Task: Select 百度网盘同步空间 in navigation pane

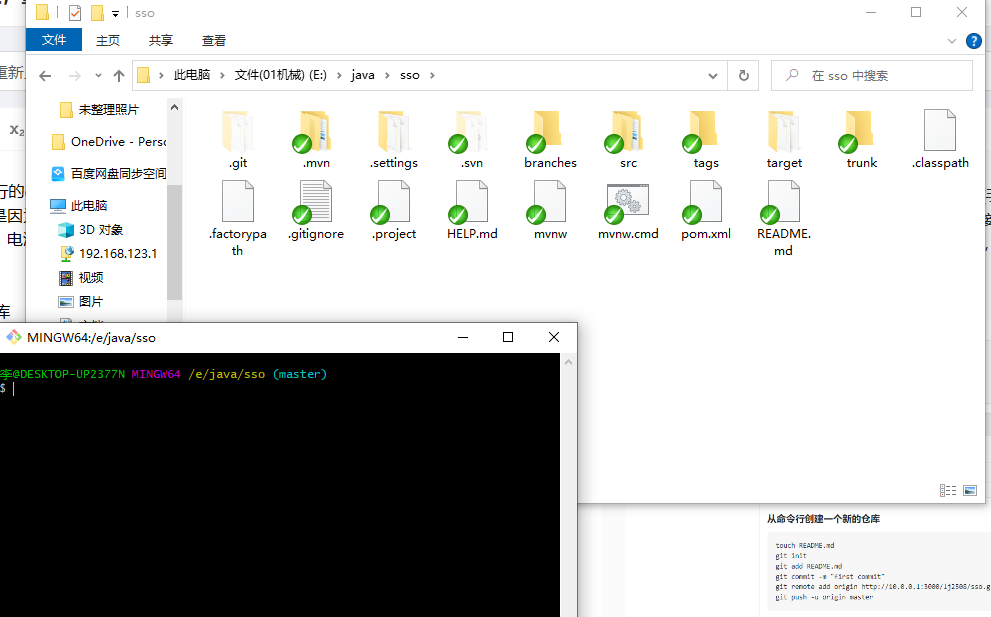Action: click(108, 173)
